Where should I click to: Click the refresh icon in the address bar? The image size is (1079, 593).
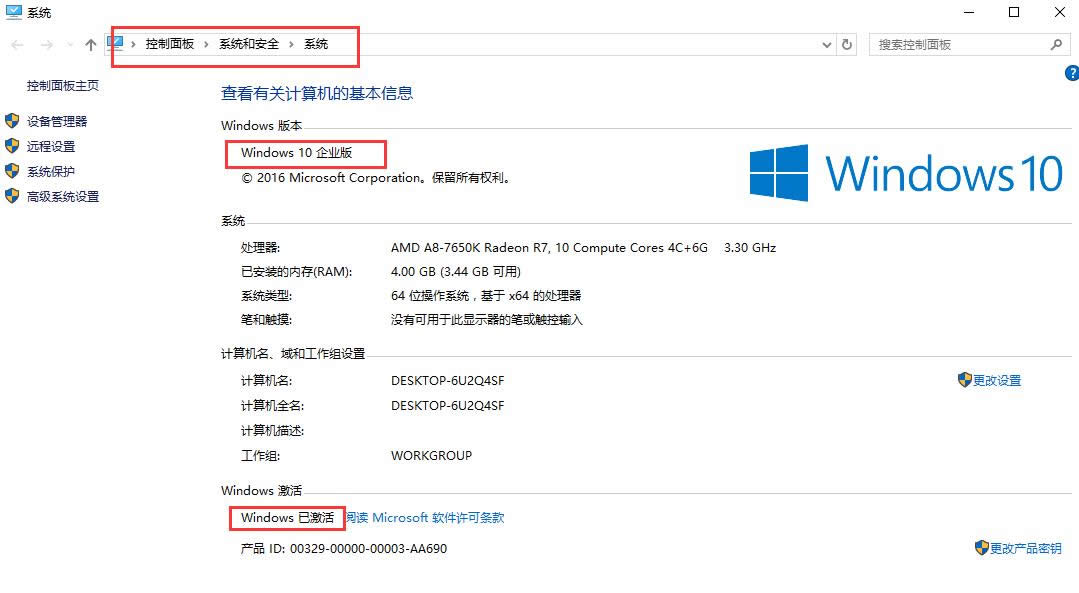click(847, 44)
